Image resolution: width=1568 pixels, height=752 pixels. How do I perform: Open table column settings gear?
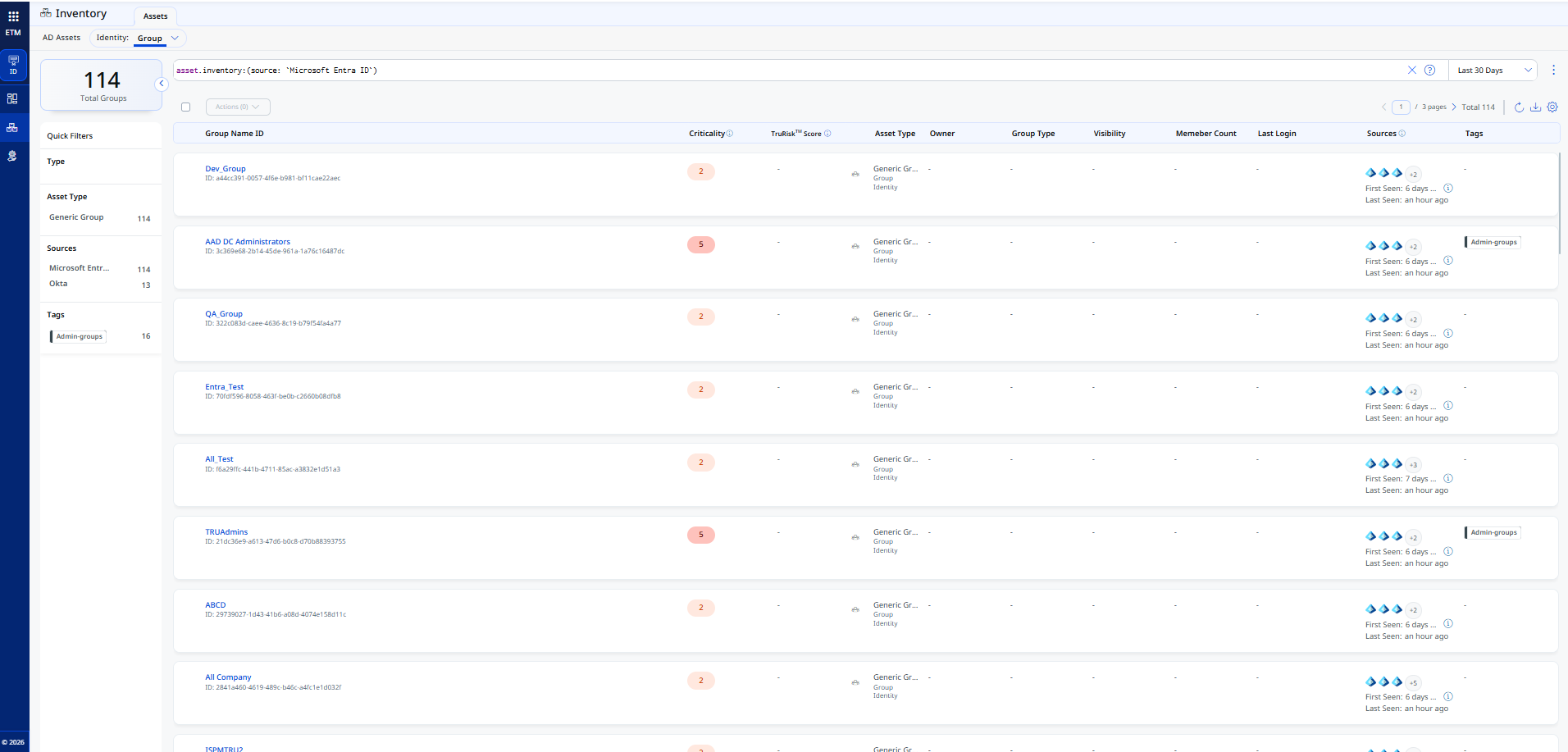pos(1552,107)
